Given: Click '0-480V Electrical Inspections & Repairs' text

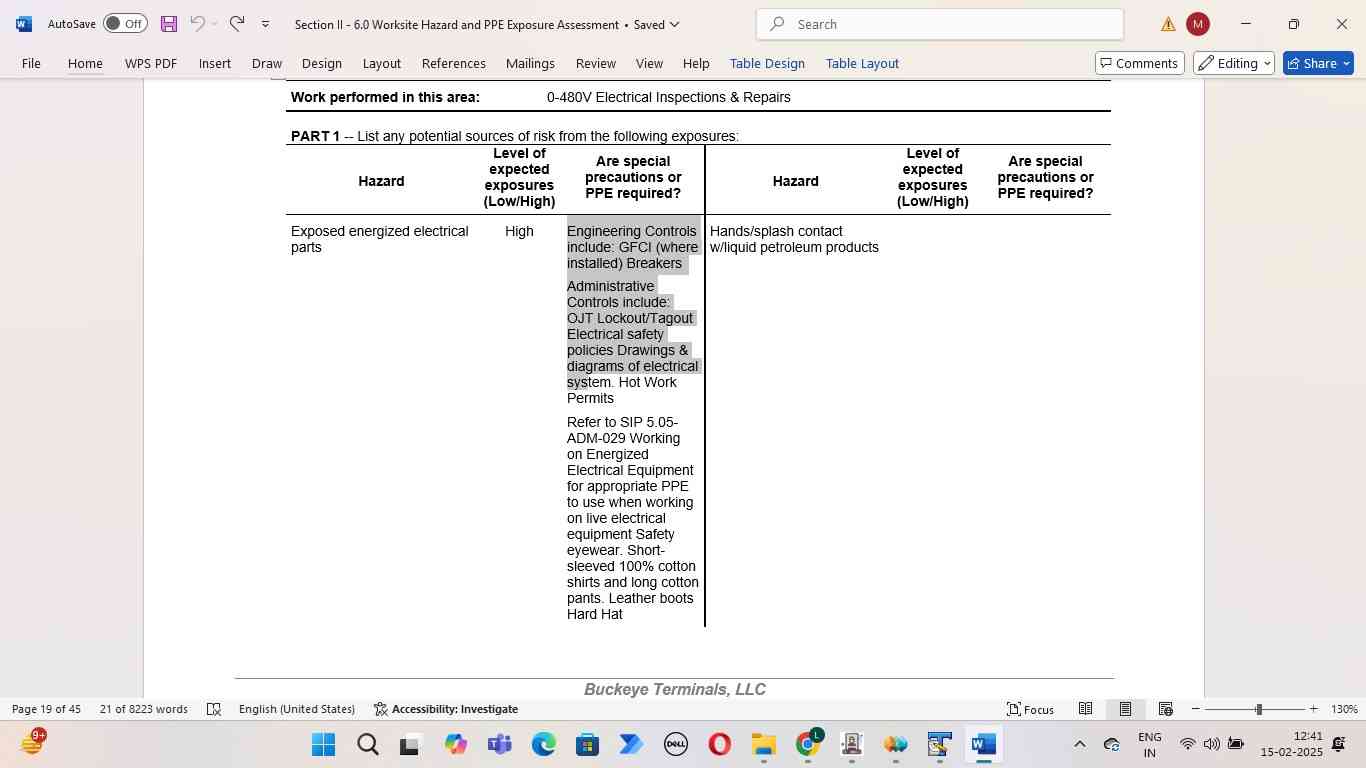Looking at the screenshot, I should 669,97.
